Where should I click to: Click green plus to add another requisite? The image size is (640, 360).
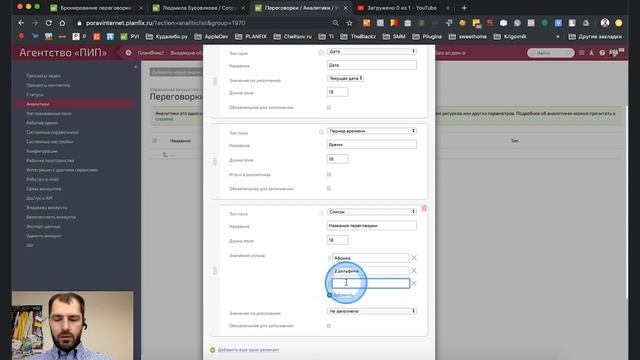point(212,350)
